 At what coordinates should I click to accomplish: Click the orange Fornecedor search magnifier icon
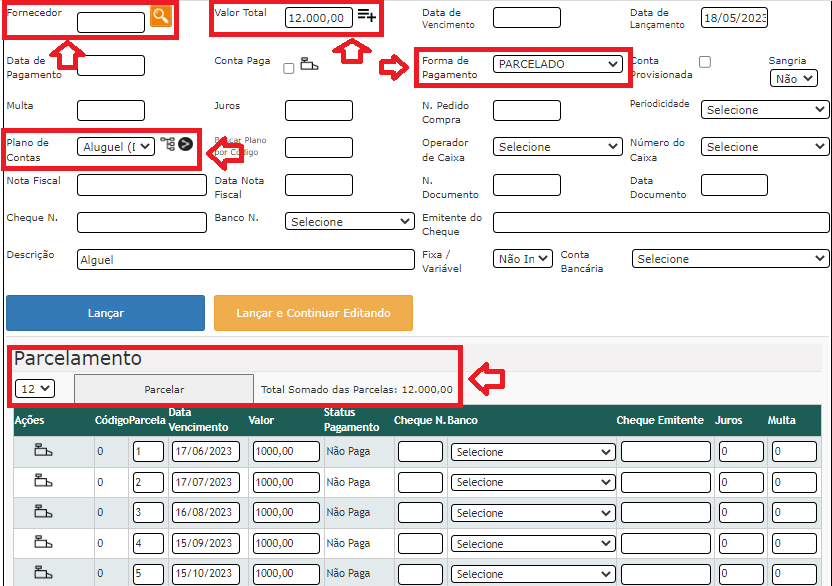pos(160,15)
